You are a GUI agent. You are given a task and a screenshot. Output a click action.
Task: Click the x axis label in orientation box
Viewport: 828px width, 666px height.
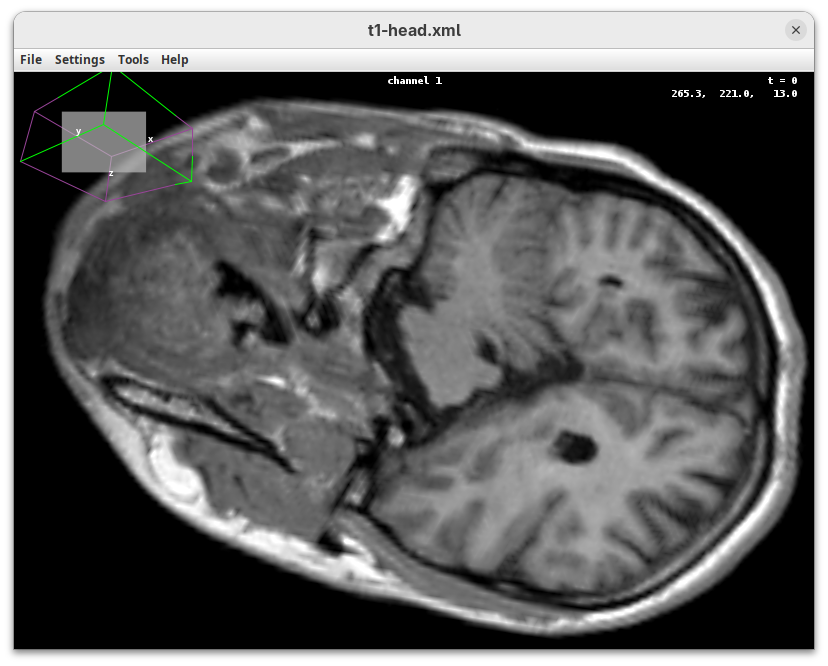(151, 139)
